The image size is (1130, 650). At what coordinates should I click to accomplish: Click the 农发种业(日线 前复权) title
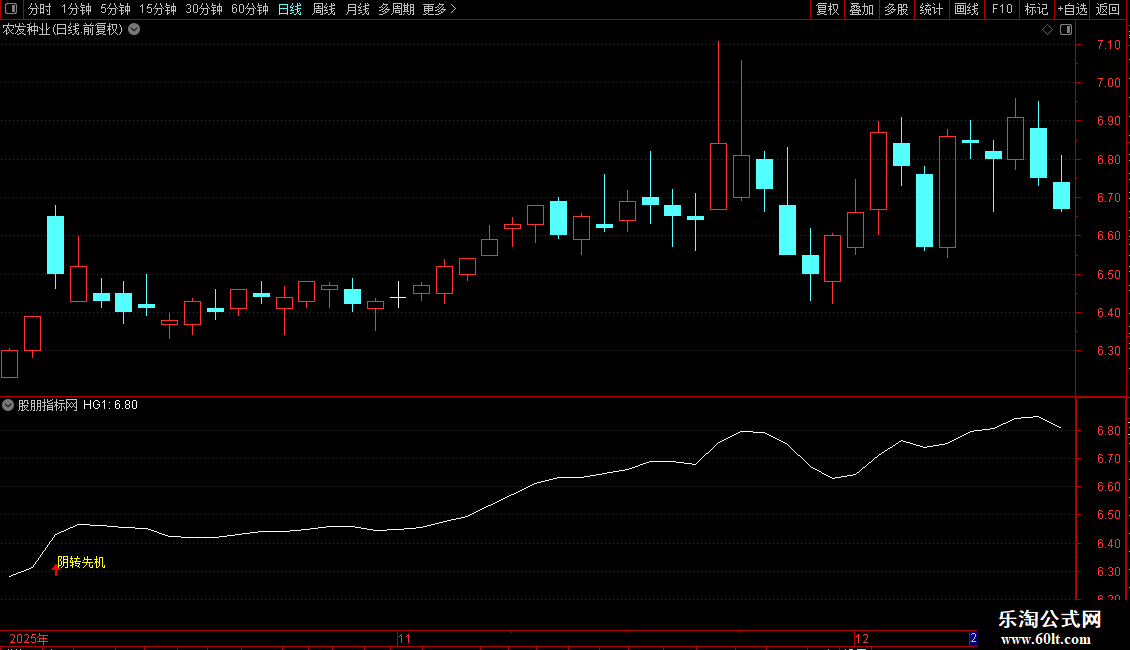click(63, 30)
